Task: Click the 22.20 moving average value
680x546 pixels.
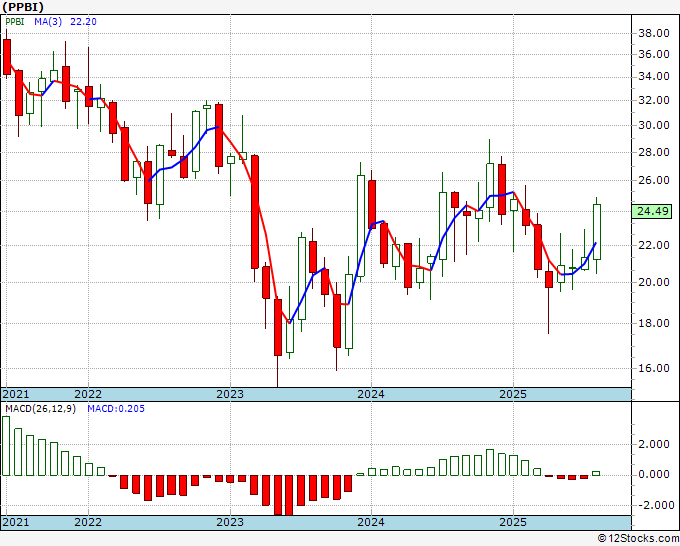Action: point(83,22)
